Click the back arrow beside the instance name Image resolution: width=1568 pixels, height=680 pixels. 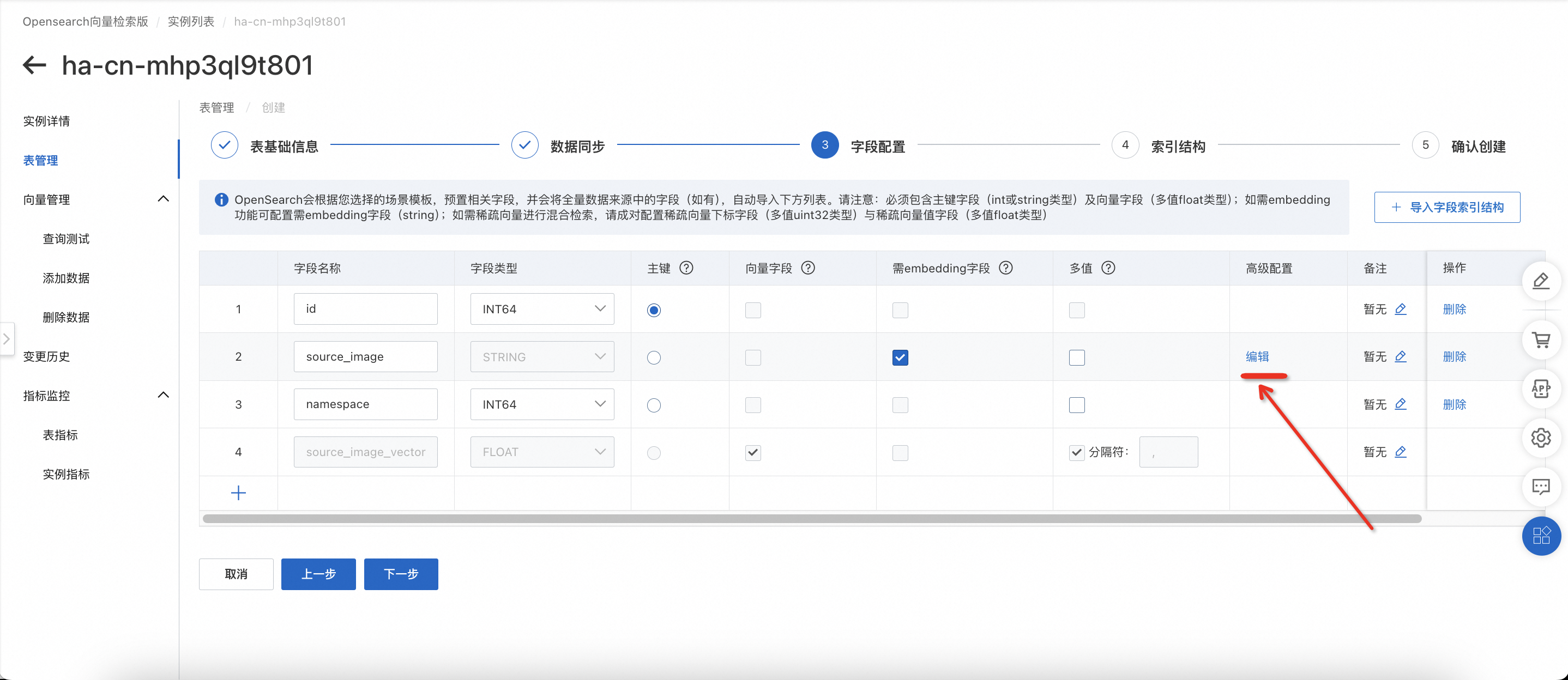[x=35, y=65]
